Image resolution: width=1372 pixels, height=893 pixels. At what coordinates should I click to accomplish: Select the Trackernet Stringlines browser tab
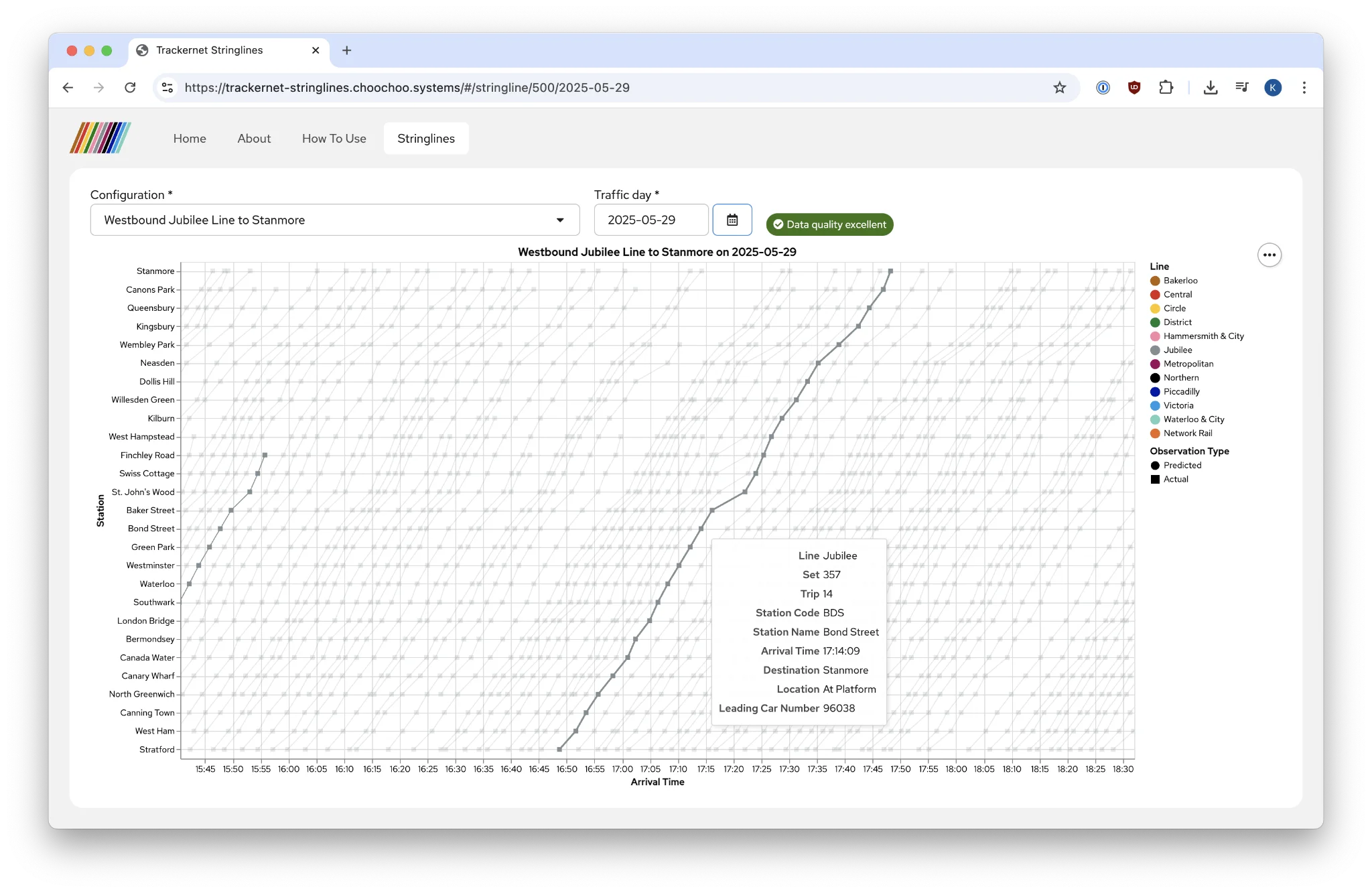tap(228, 50)
